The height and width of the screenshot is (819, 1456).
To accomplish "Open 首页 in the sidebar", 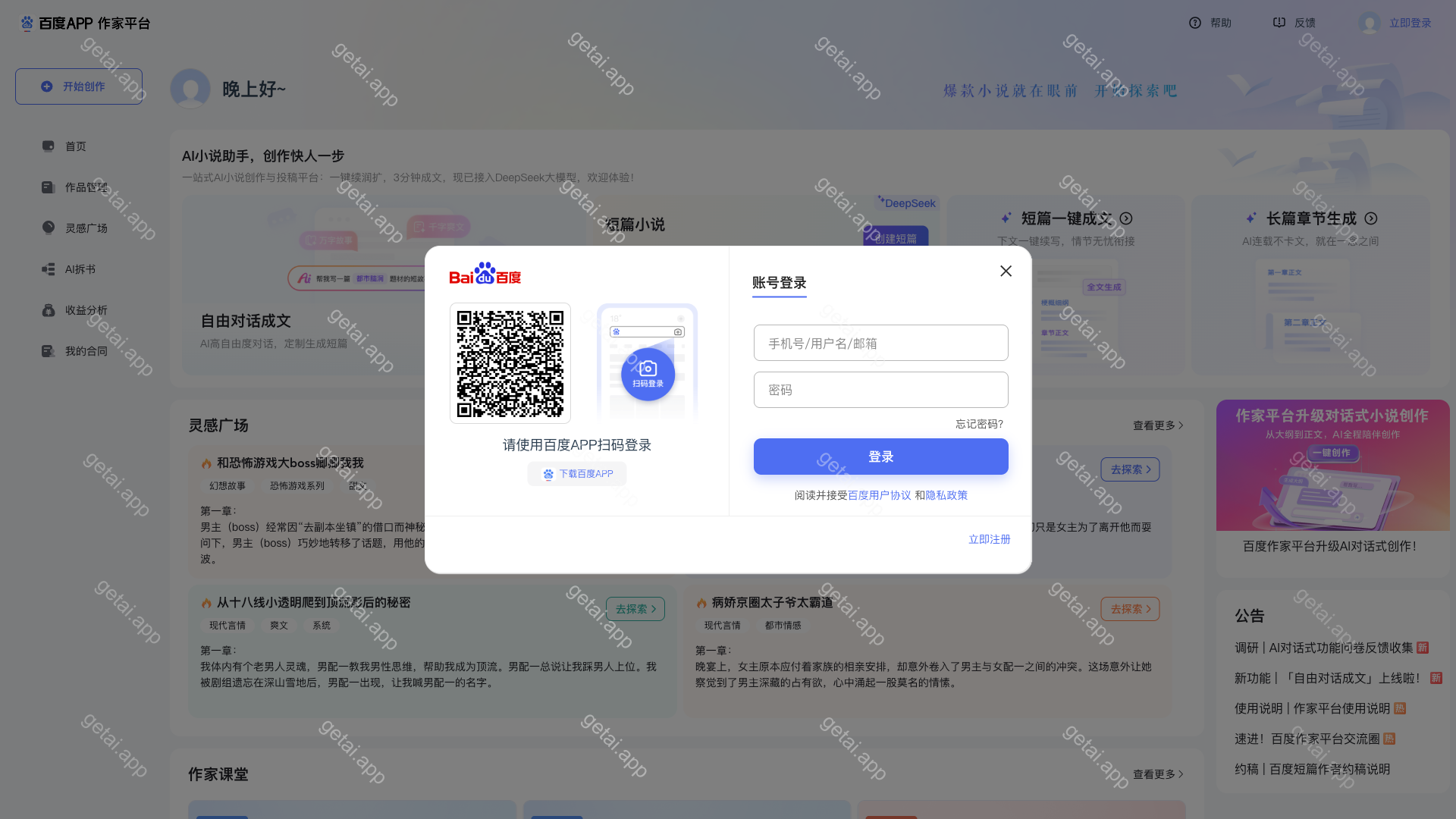I will point(76,146).
